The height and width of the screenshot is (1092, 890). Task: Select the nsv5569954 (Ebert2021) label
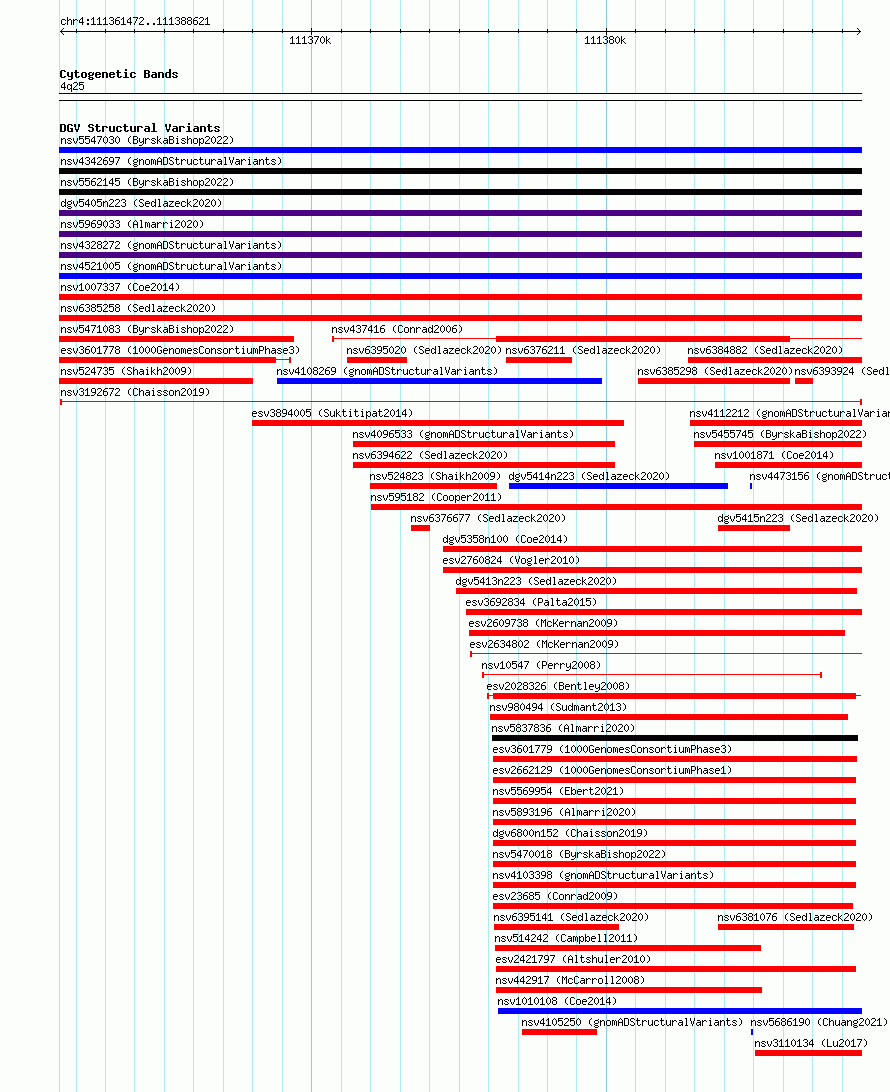tap(559, 791)
